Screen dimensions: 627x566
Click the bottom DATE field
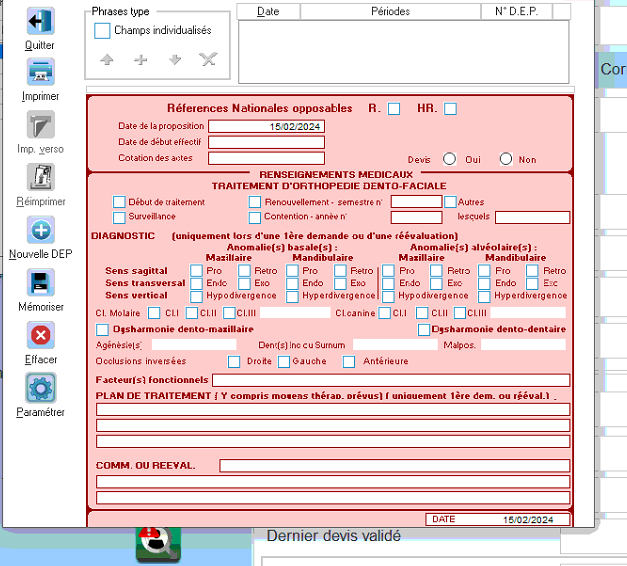click(x=497, y=519)
